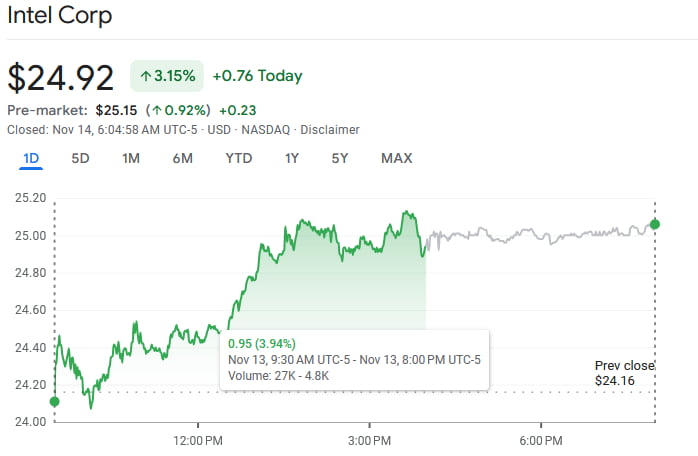
Task: Click the $24.92 stock price
Action: [x=61, y=77]
